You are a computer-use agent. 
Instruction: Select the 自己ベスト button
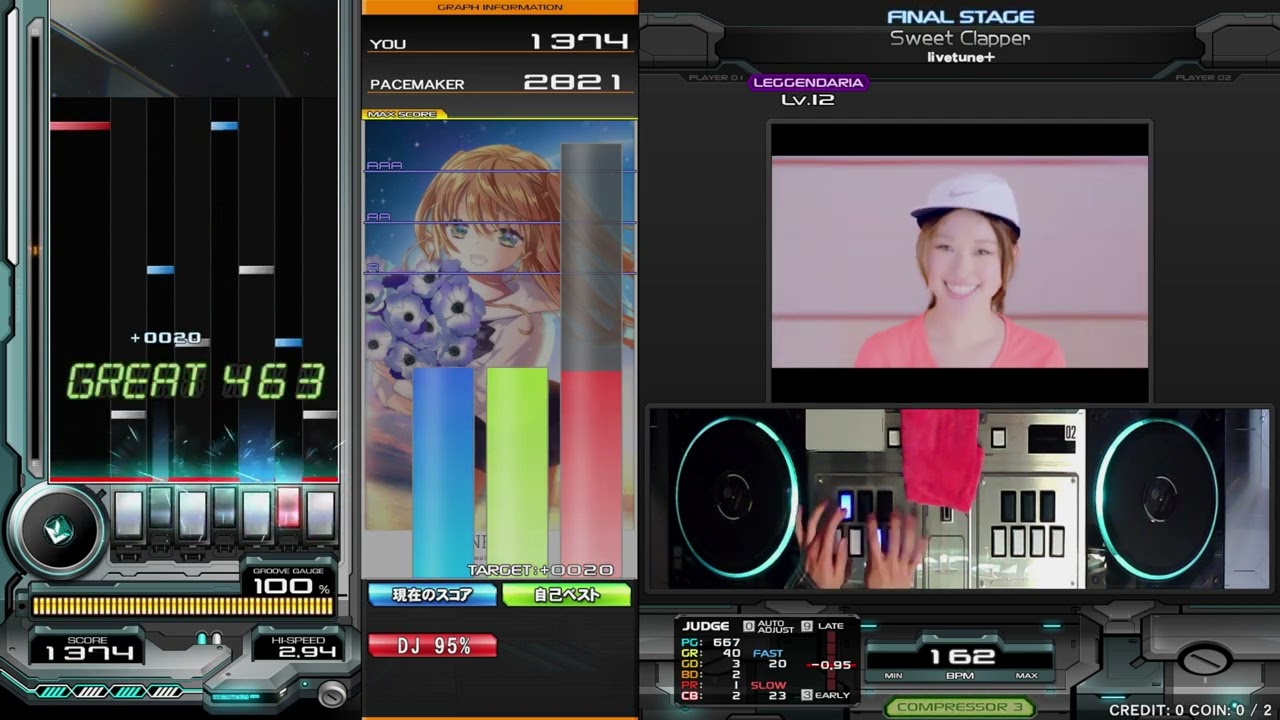coord(566,595)
